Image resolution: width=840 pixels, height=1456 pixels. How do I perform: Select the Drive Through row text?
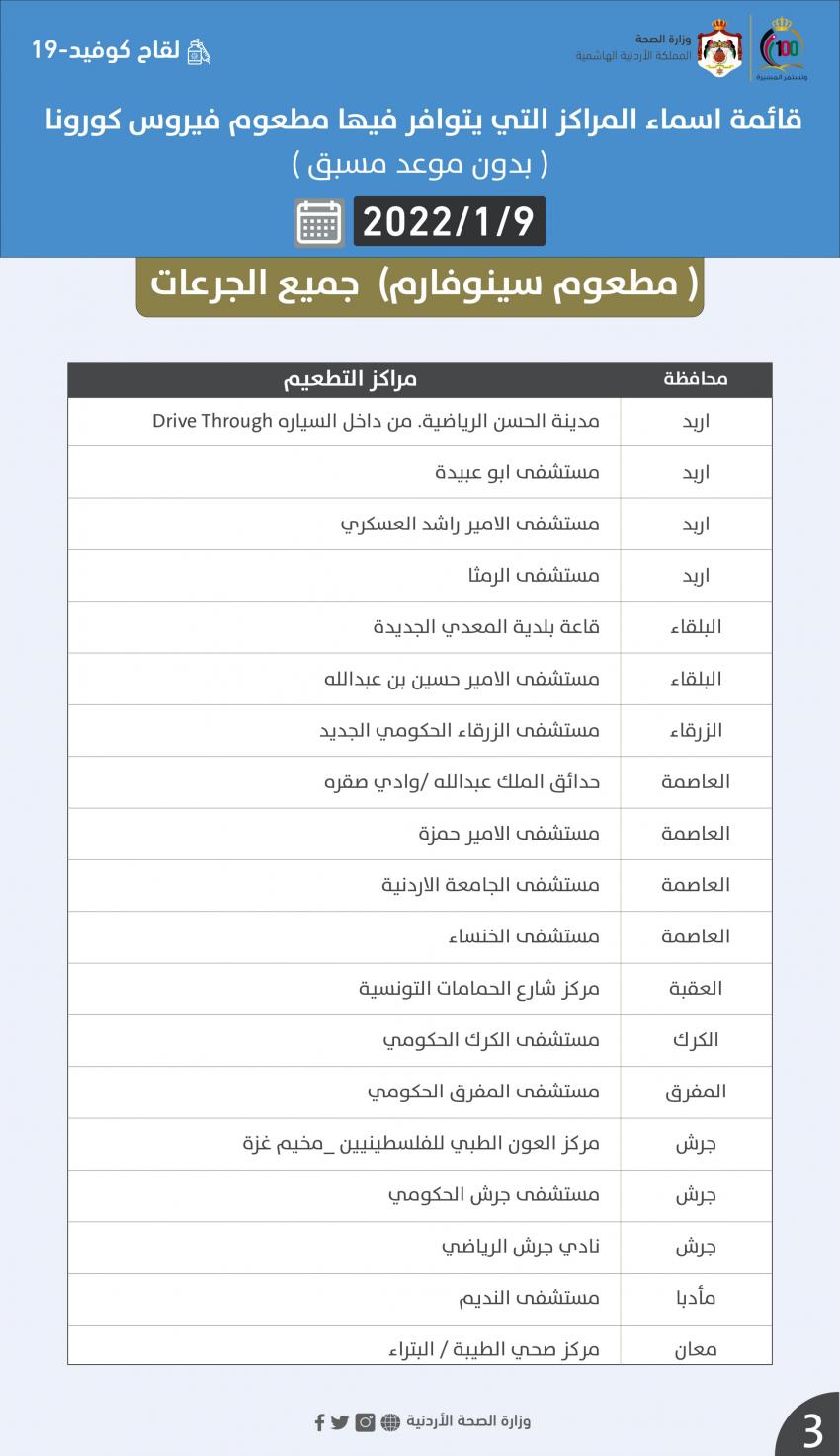(x=376, y=421)
